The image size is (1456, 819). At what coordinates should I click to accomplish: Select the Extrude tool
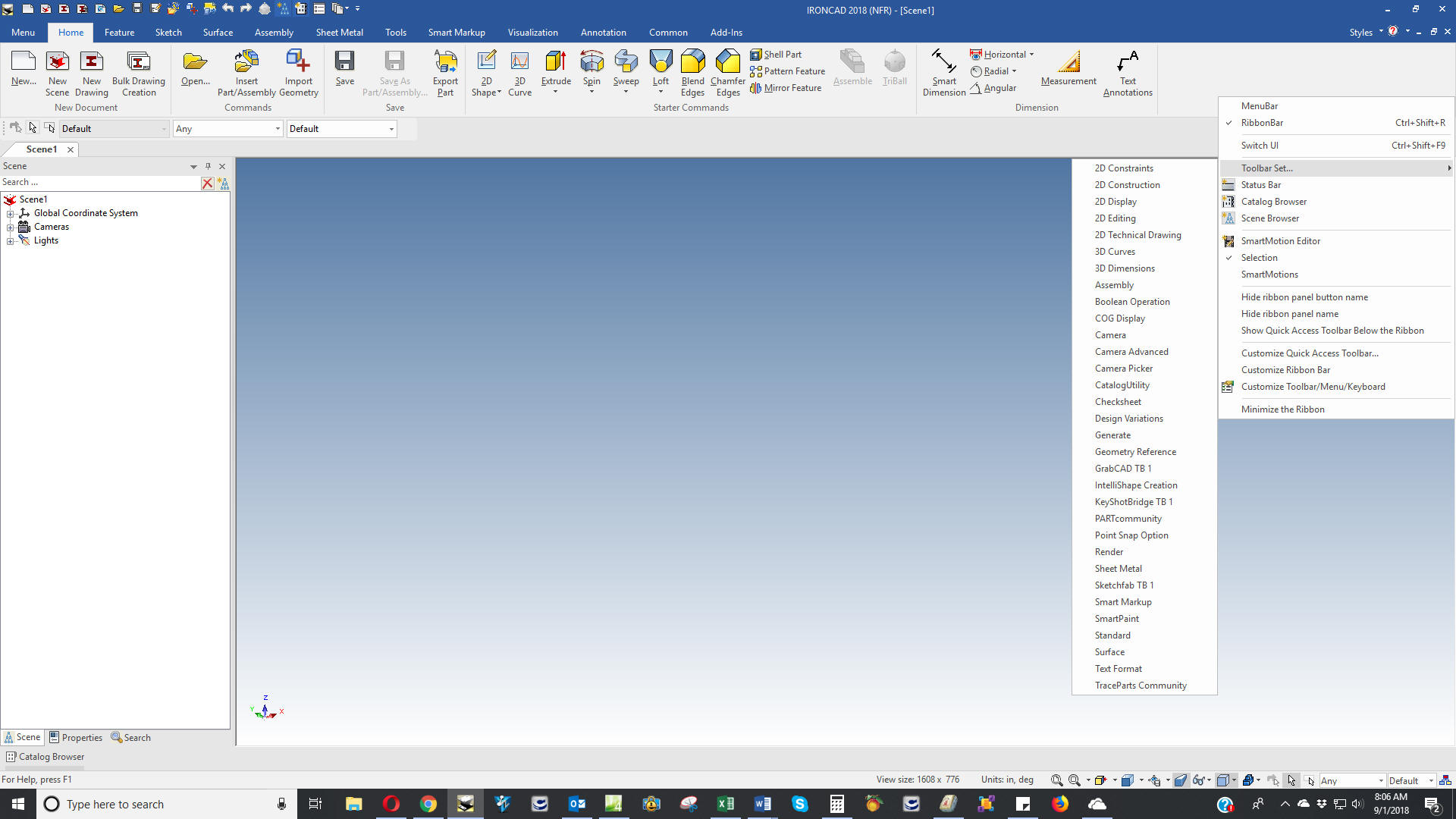point(556,68)
